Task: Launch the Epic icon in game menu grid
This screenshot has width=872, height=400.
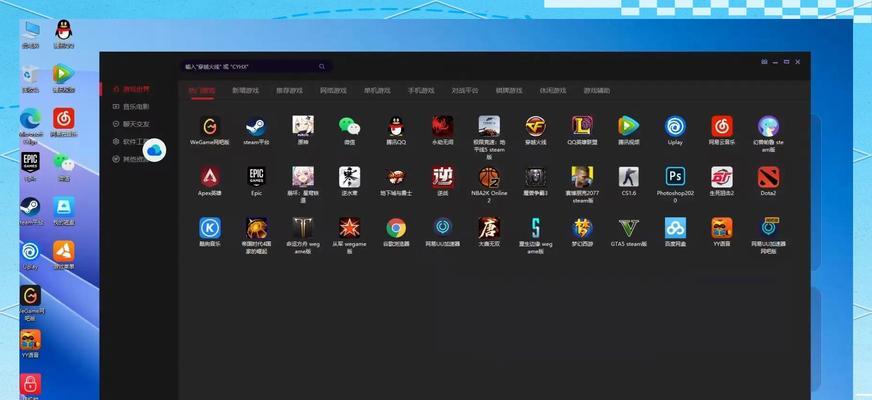Action: click(256, 177)
